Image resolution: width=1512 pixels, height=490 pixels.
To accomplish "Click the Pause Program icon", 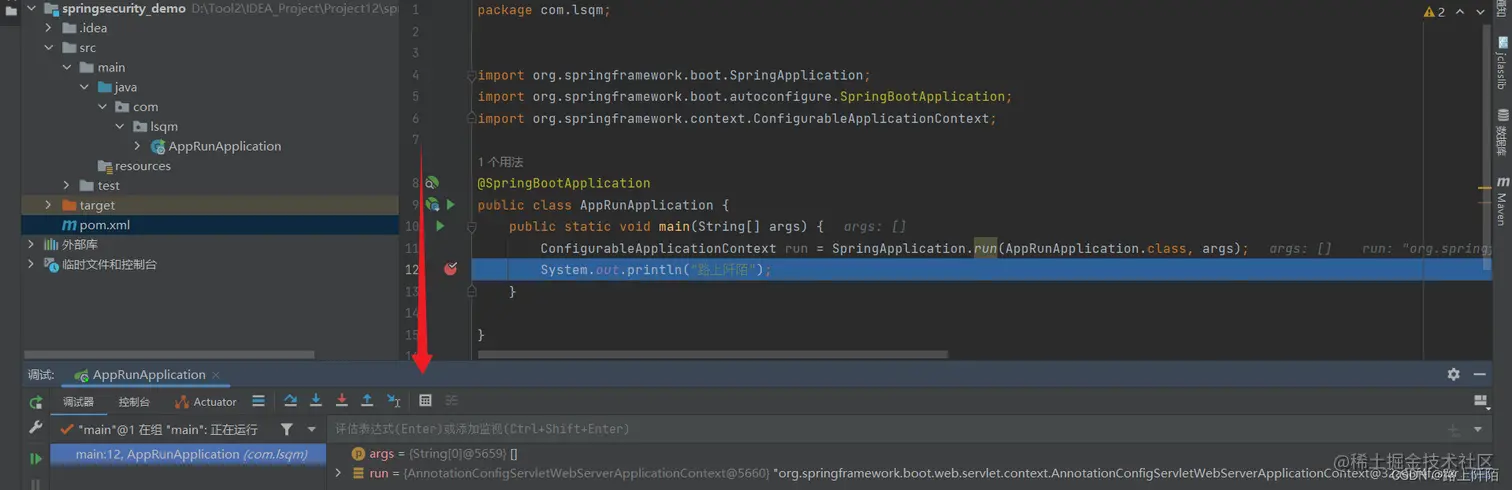I will coord(36,484).
